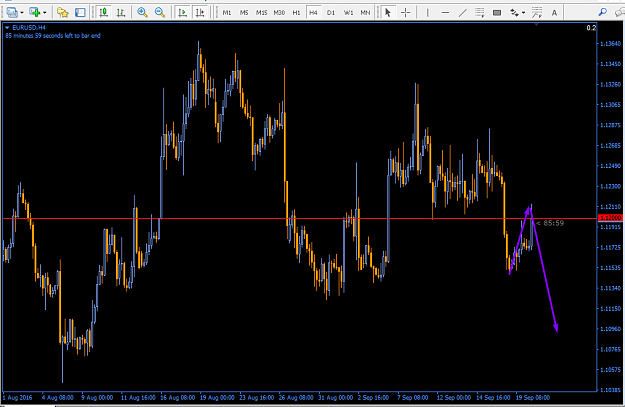This screenshot has height=407, width=625.
Task: Switch to the W1 timeframe
Action: click(348, 13)
